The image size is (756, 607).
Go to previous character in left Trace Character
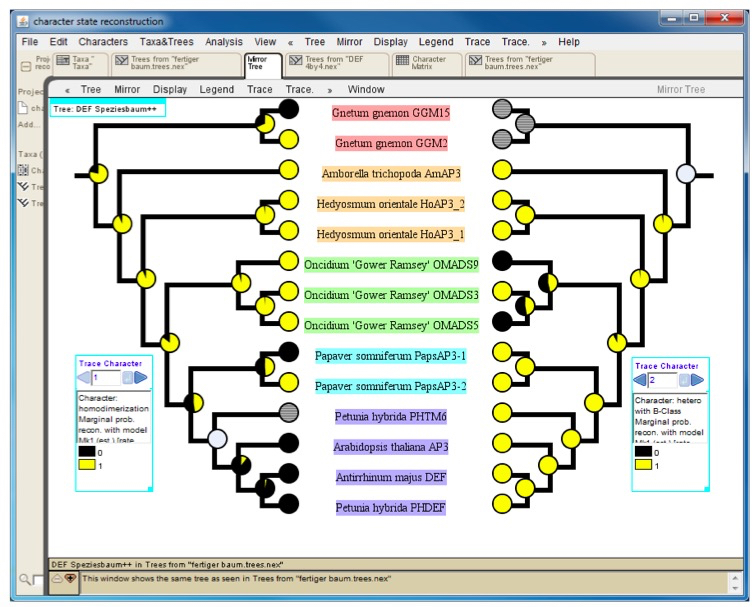pos(84,378)
